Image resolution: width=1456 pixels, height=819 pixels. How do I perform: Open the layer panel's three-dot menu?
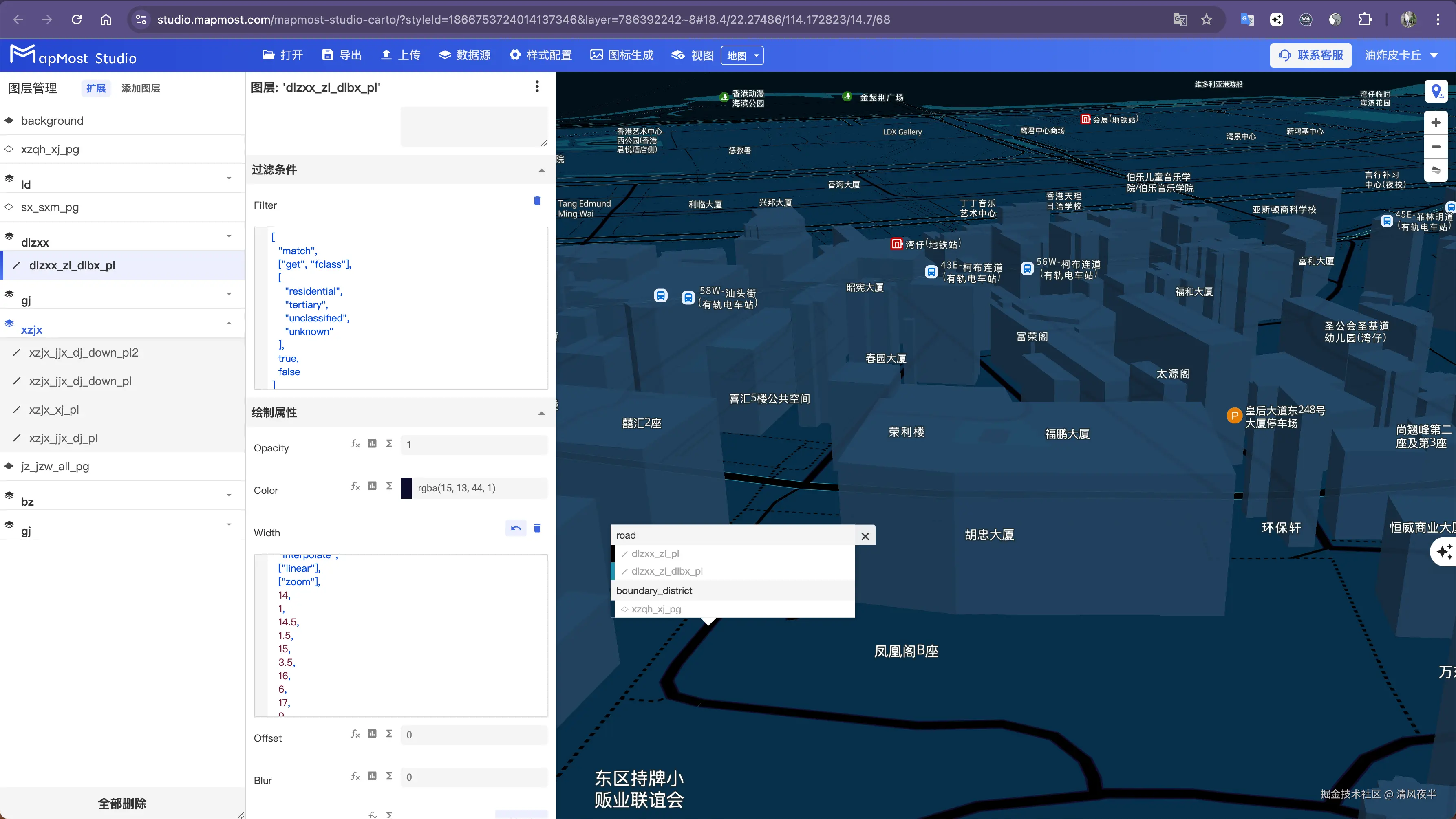coord(537,86)
